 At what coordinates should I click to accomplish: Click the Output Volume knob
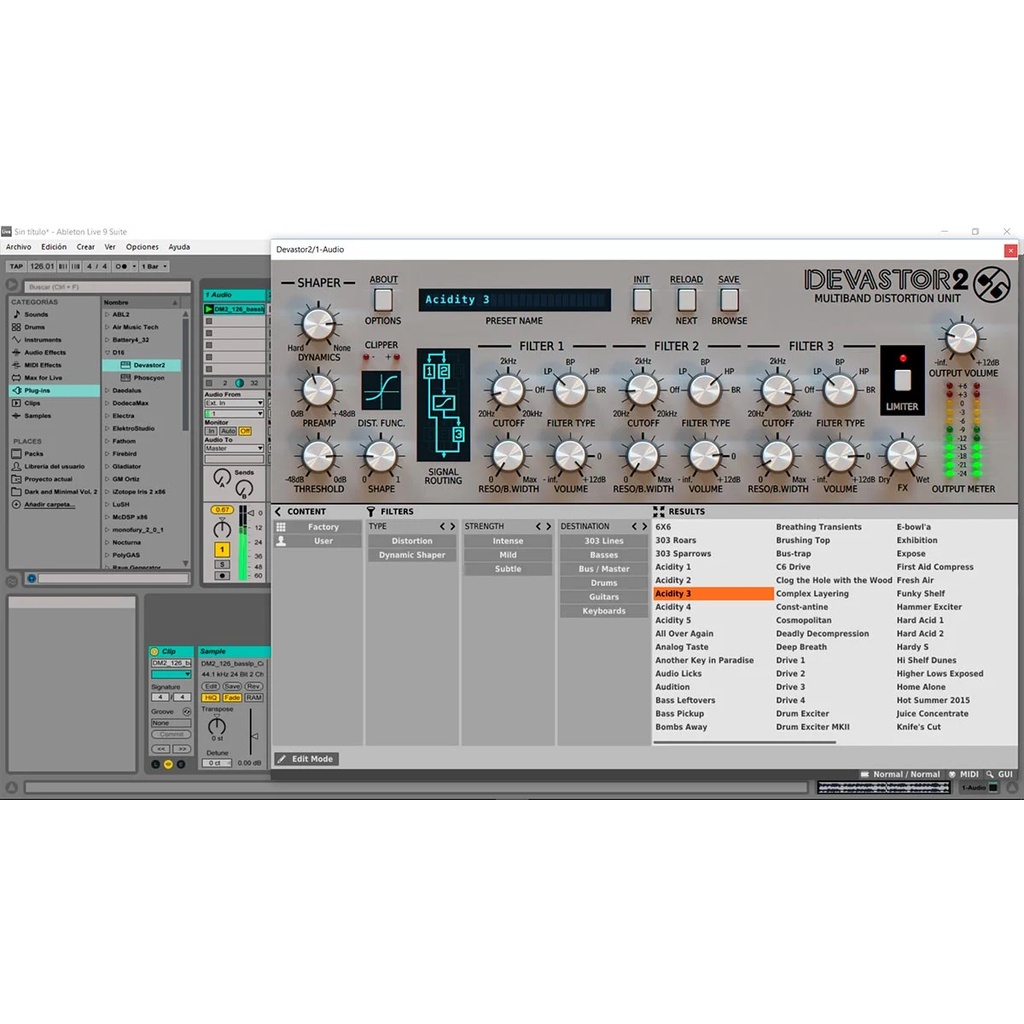[x=961, y=338]
